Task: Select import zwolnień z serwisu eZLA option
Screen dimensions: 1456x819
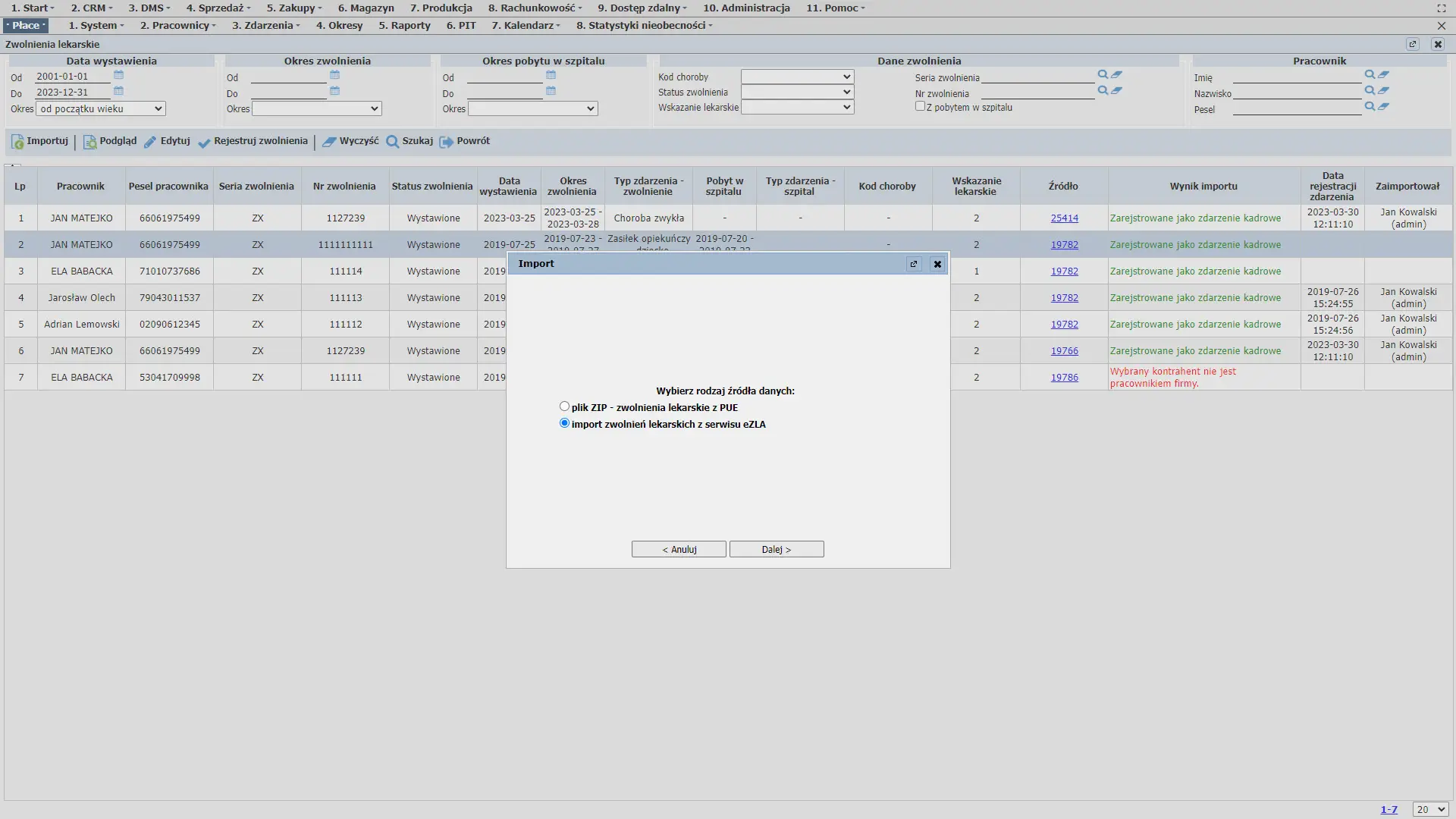Action: point(564,423)
